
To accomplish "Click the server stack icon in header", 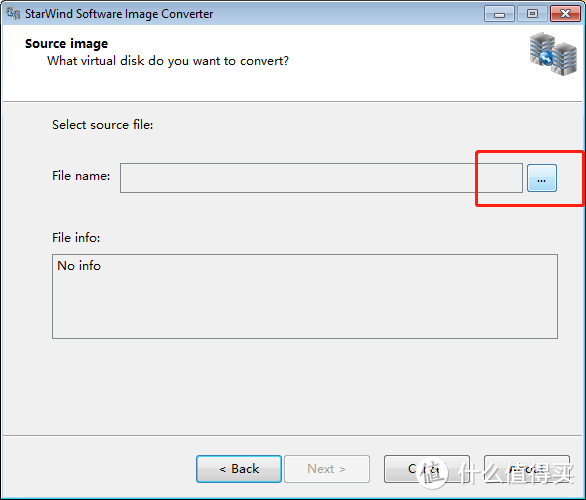I will click(x=553, y=54).
